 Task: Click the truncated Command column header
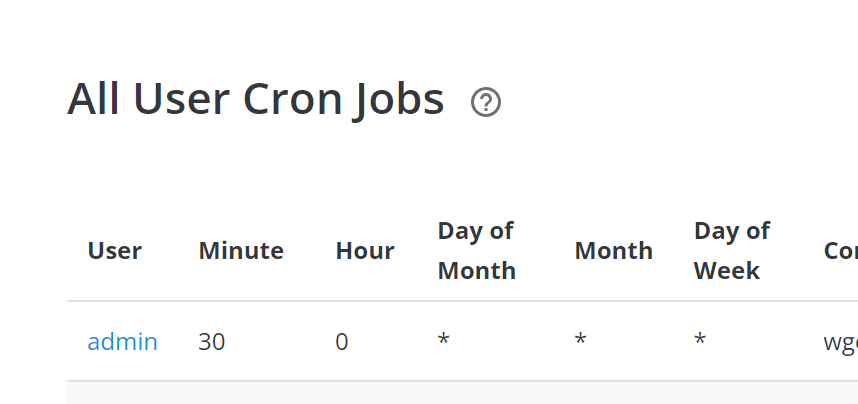(x=840, y=251)
